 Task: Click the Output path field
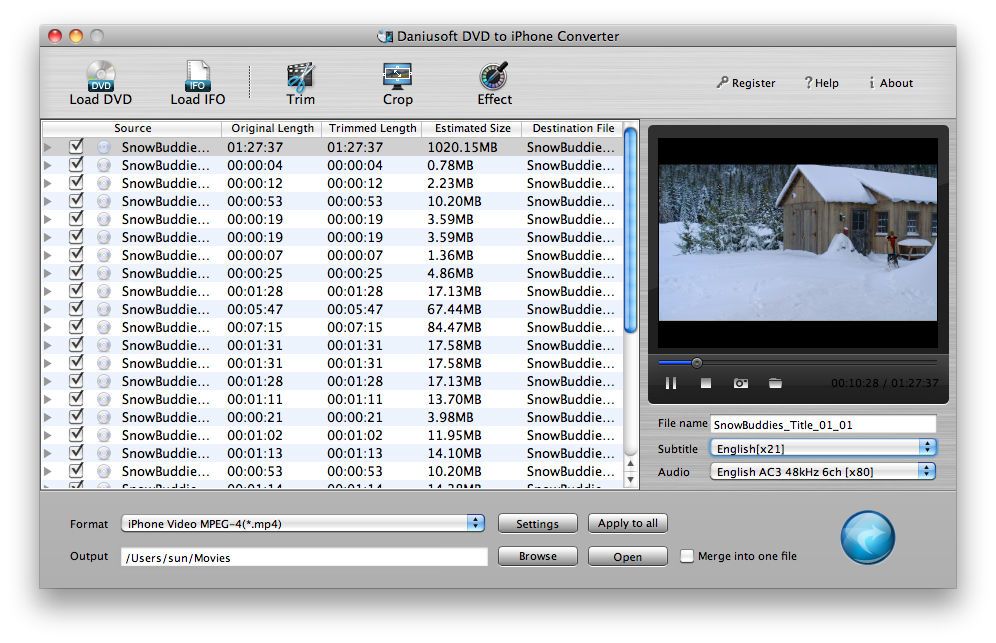point(304,557)
